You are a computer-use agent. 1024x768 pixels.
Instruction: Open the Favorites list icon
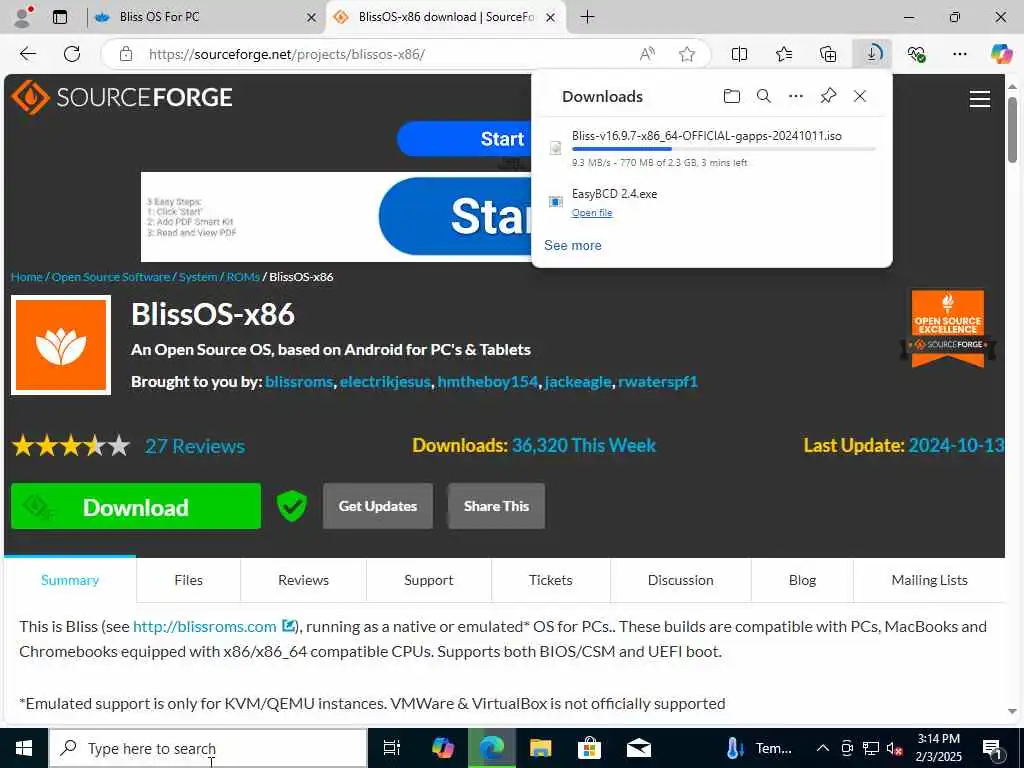784,54
